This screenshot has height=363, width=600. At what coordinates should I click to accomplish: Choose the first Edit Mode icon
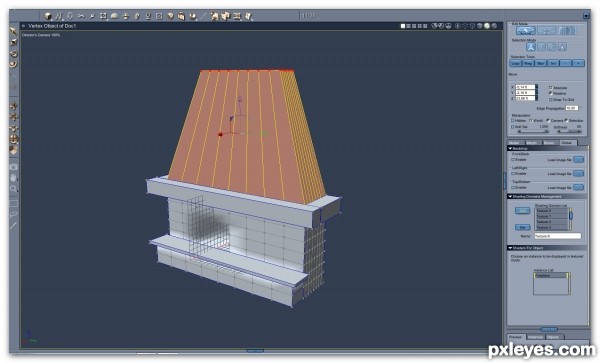point(526,31)
